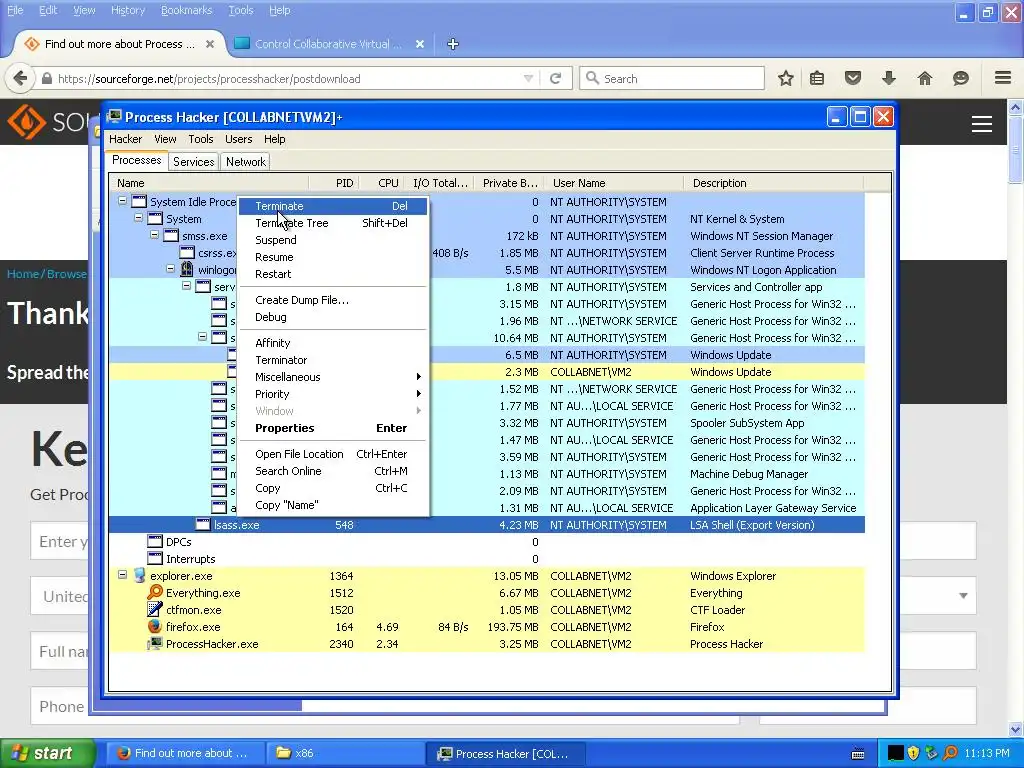Viewport: 1024px width, 768px height.
Task: Click the 'Machine Debug Manager' description
Action: click(749, 473)
